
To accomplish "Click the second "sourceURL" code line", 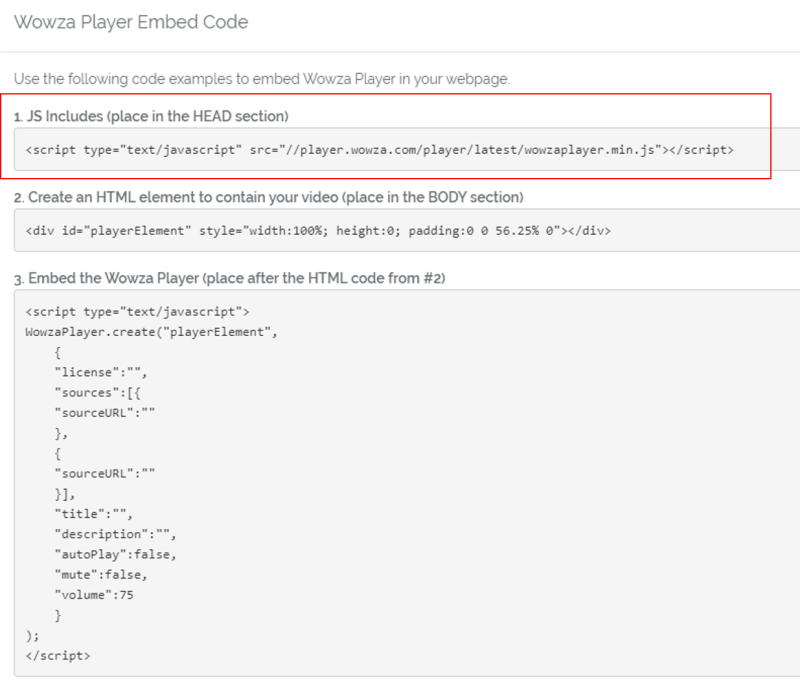I will tap(105, 474).
